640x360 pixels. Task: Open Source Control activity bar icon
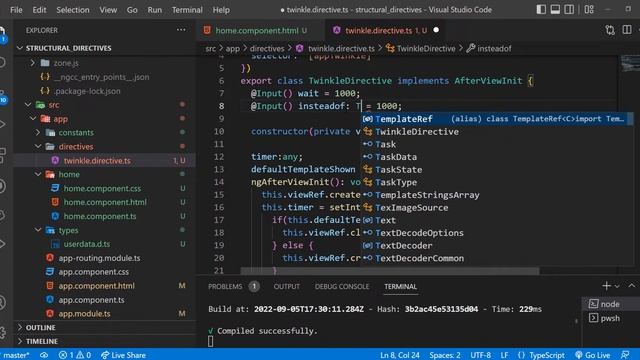[x=2, y=98]
